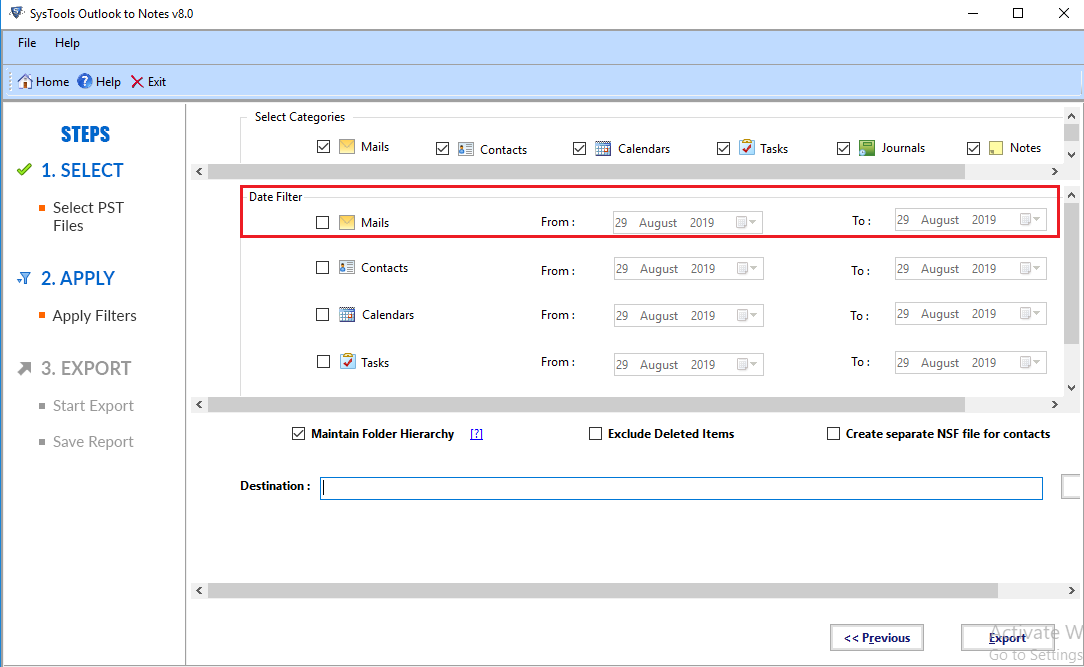Click the funnel icon beside 2. APPLY

coord(24,278)
